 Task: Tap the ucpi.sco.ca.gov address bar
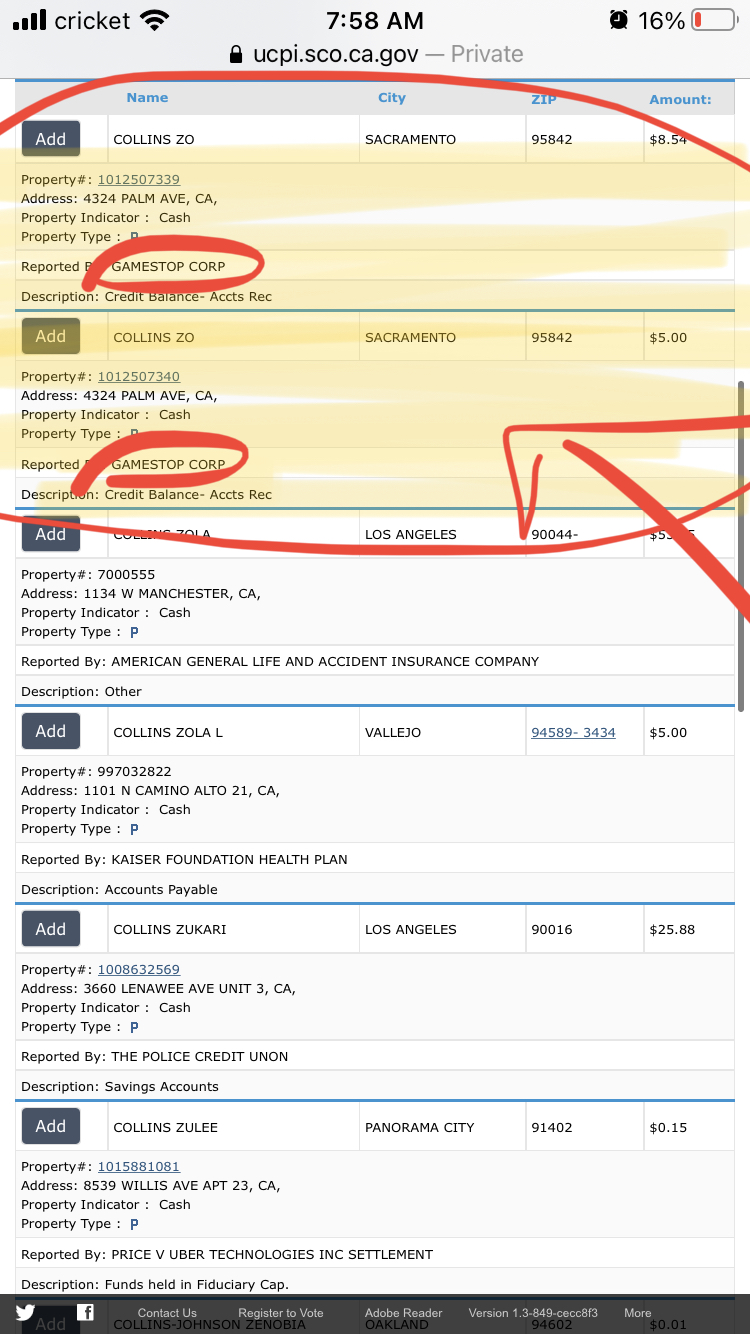[375, 54]
